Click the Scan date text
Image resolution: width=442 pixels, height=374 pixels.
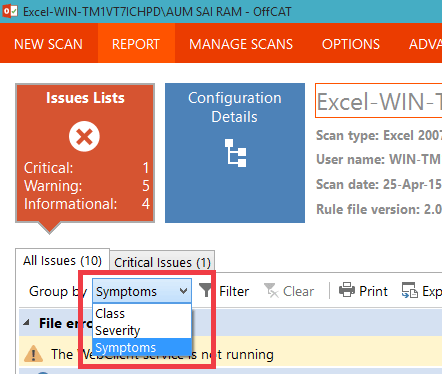379,184
